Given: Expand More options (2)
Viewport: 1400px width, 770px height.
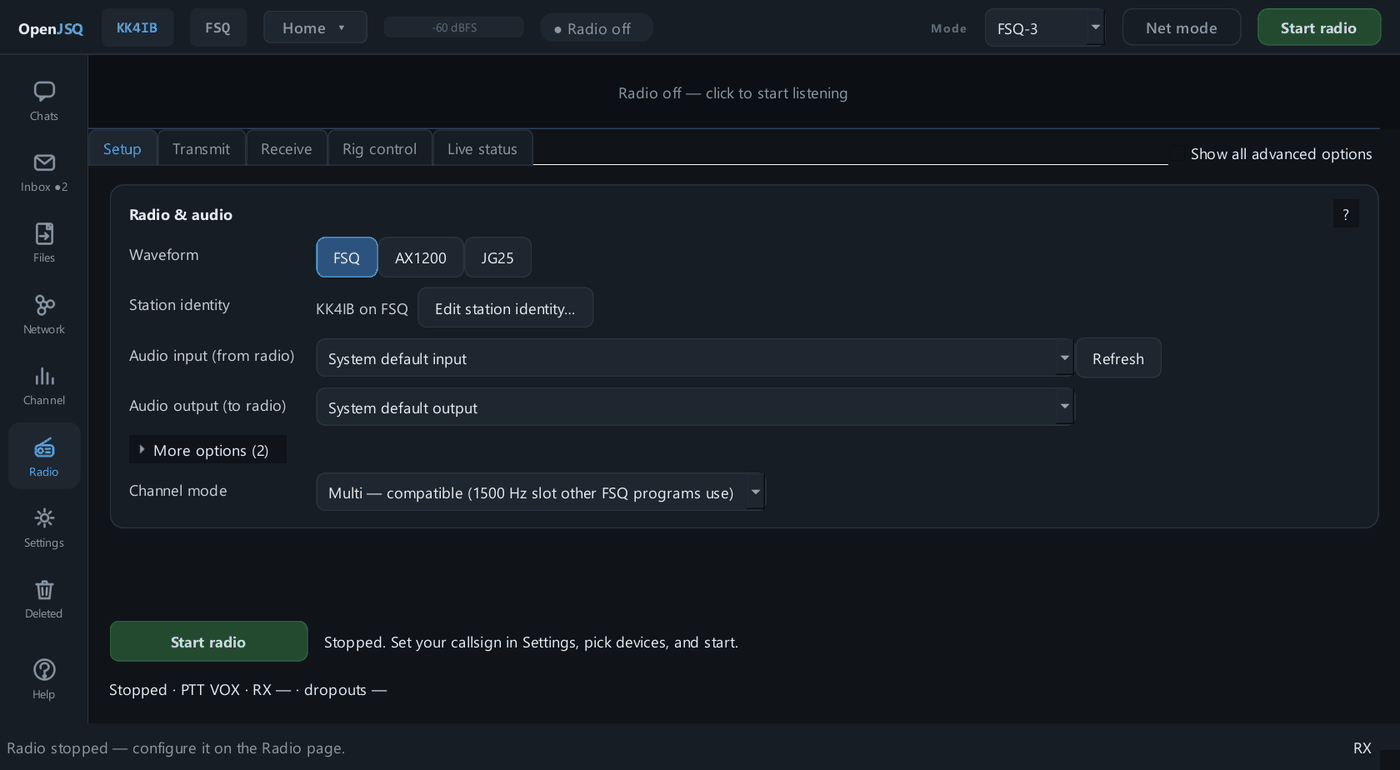Looking at the screenshot, I should 208,450.
